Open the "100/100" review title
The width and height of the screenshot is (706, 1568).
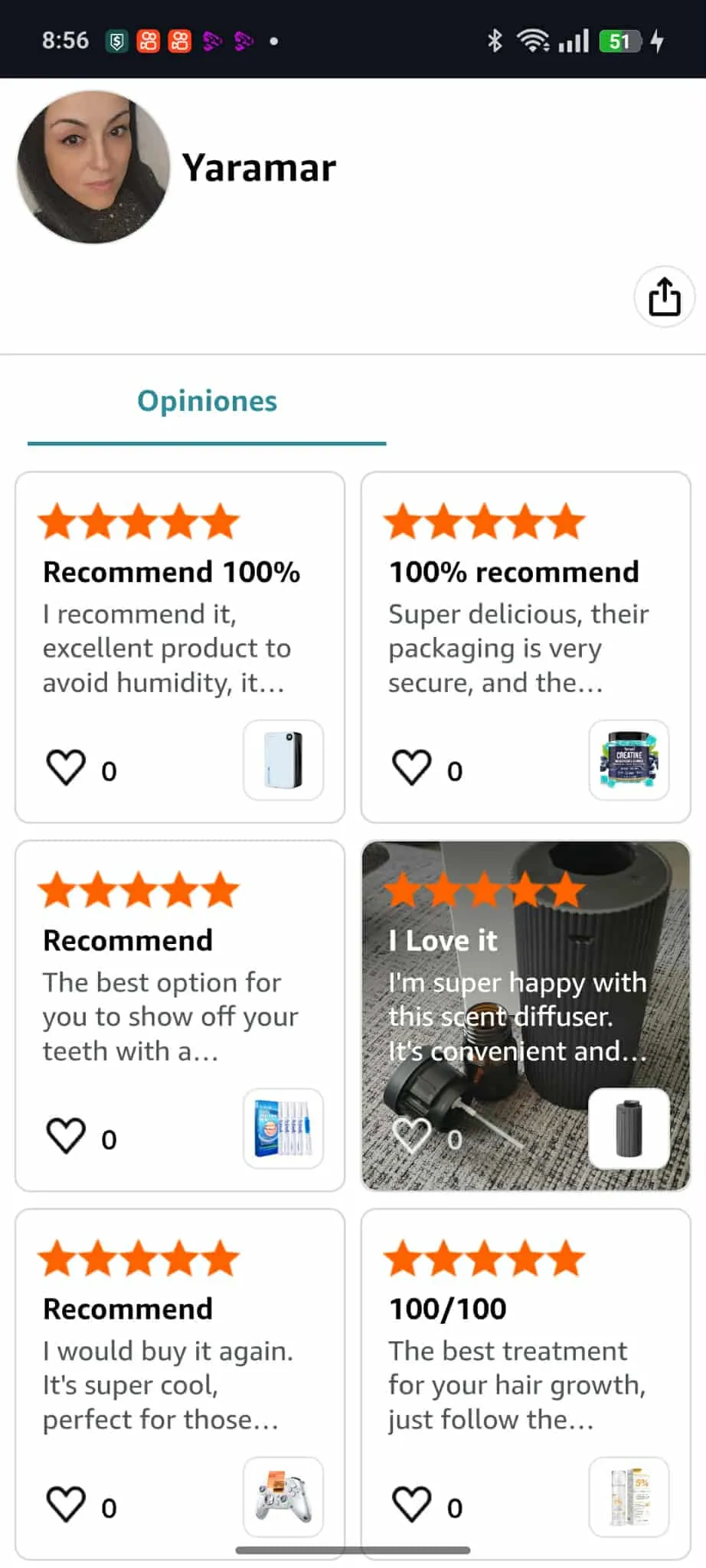pos(448,1309)
